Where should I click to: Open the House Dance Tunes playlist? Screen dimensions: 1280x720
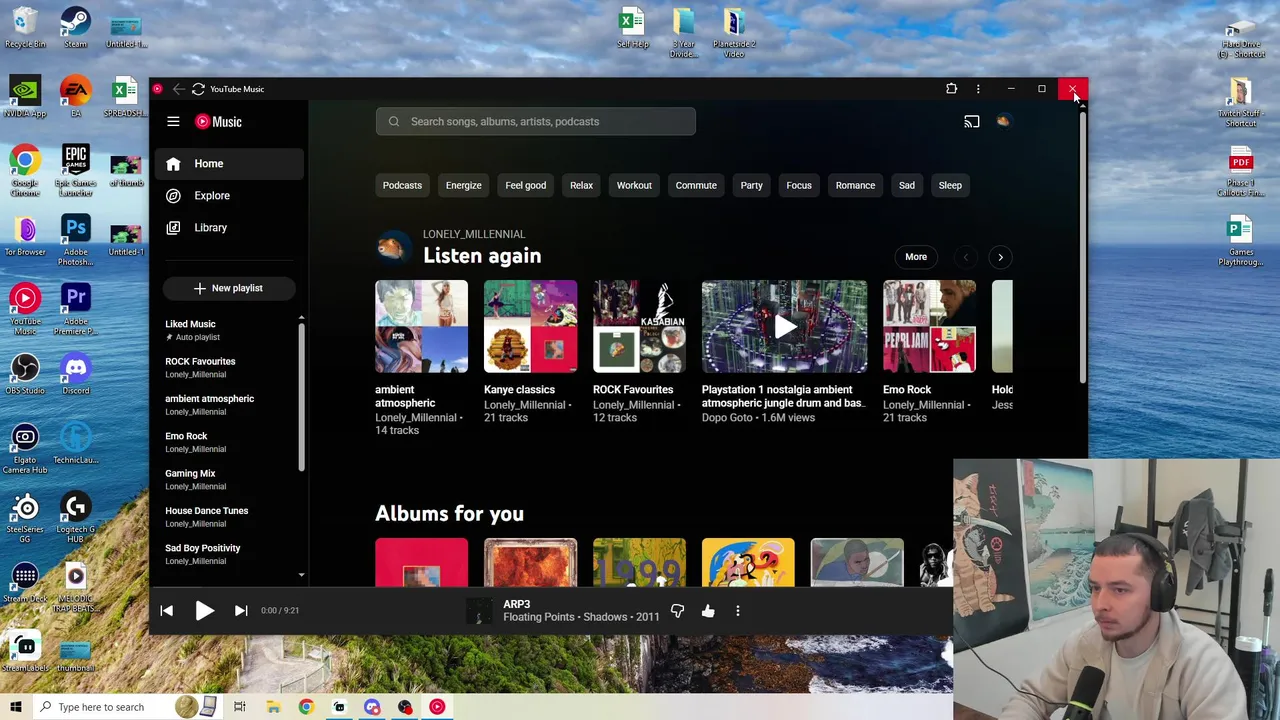coord(229,517)
